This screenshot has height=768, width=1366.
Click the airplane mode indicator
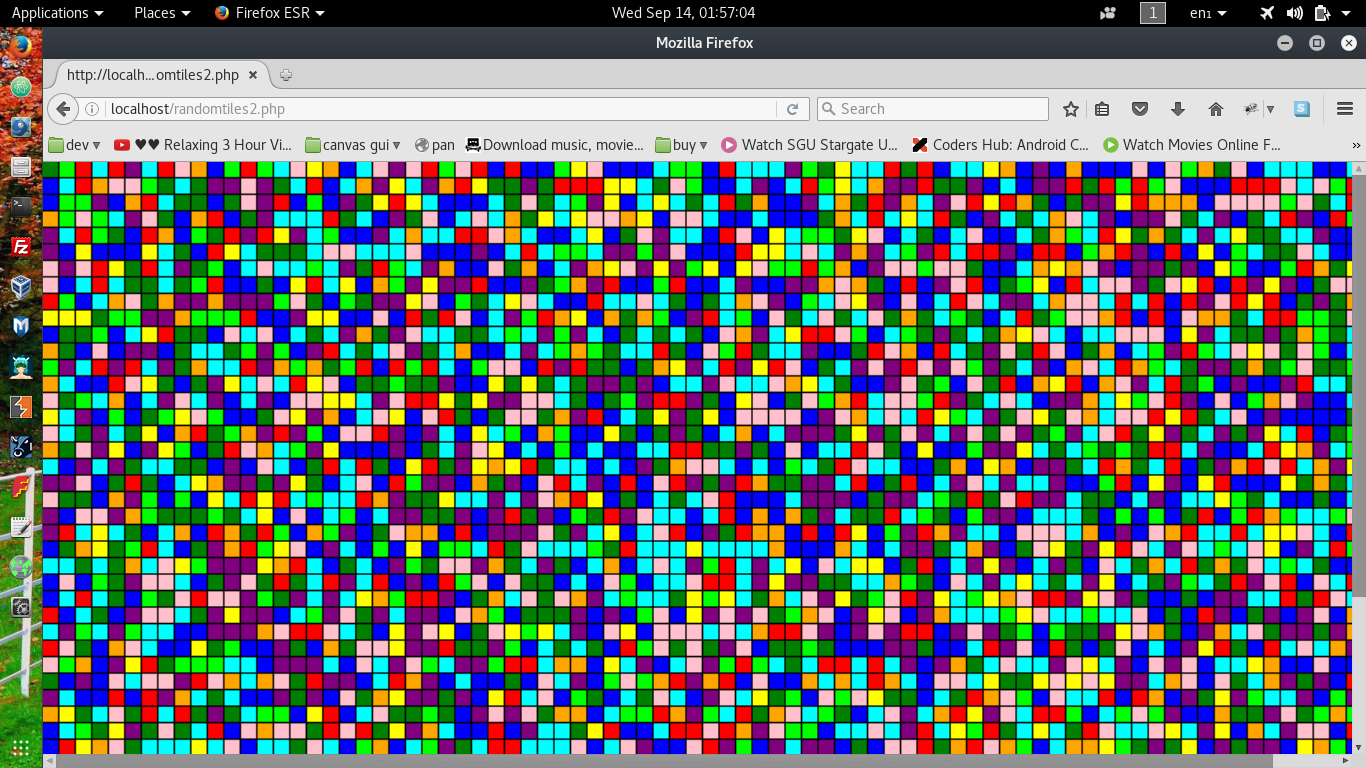[x=1268, y=13]
